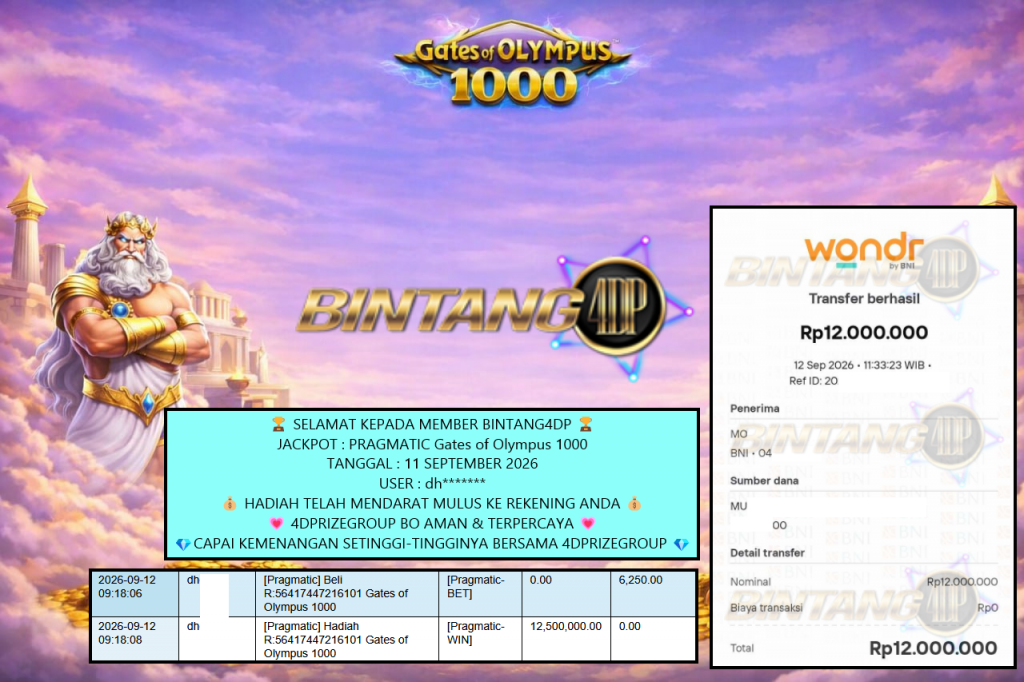
Task: Click the "Sumber dana" section label
Action: 764,481
